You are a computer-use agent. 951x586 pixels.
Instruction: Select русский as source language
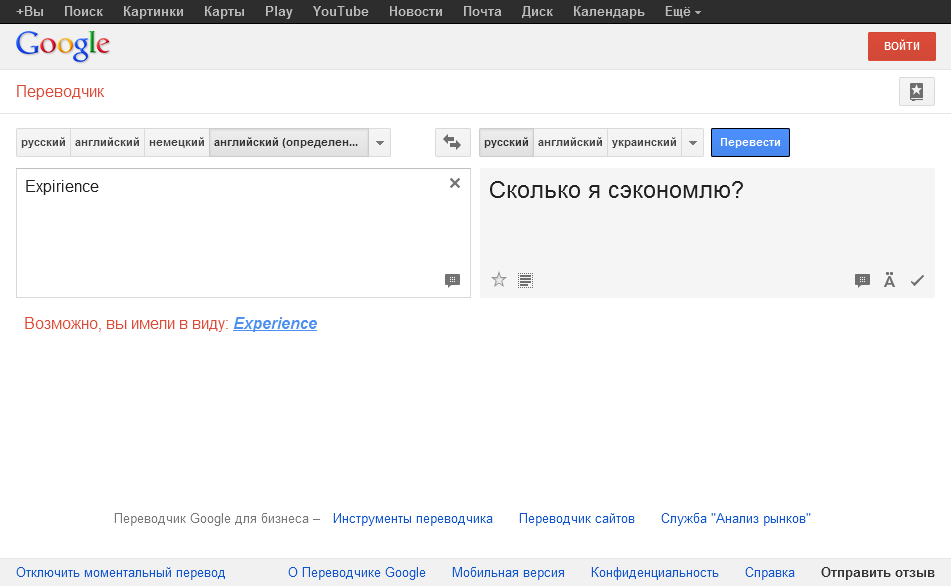pyautogui.click(x=43, y=143)
